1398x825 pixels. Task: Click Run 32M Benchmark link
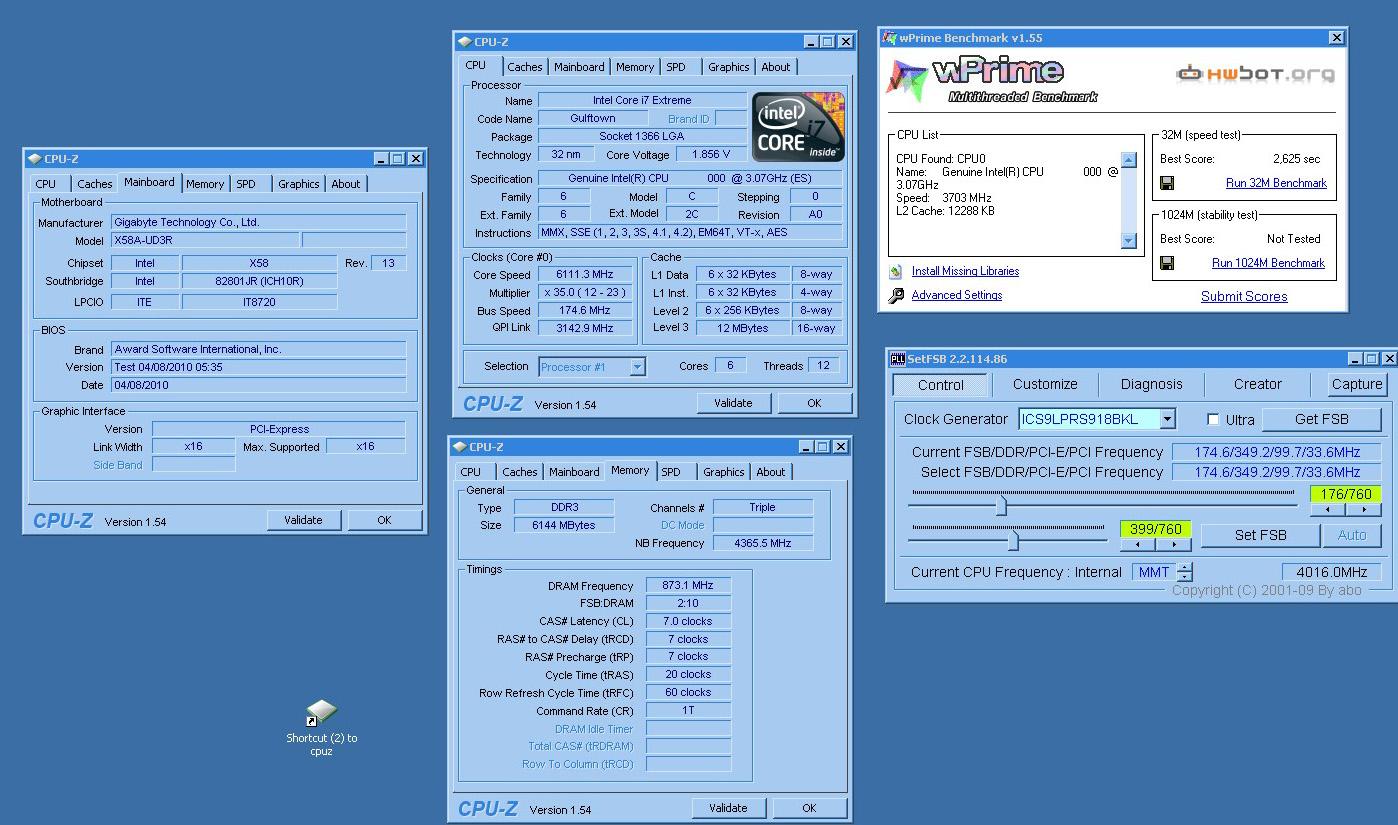[1276, 183]
